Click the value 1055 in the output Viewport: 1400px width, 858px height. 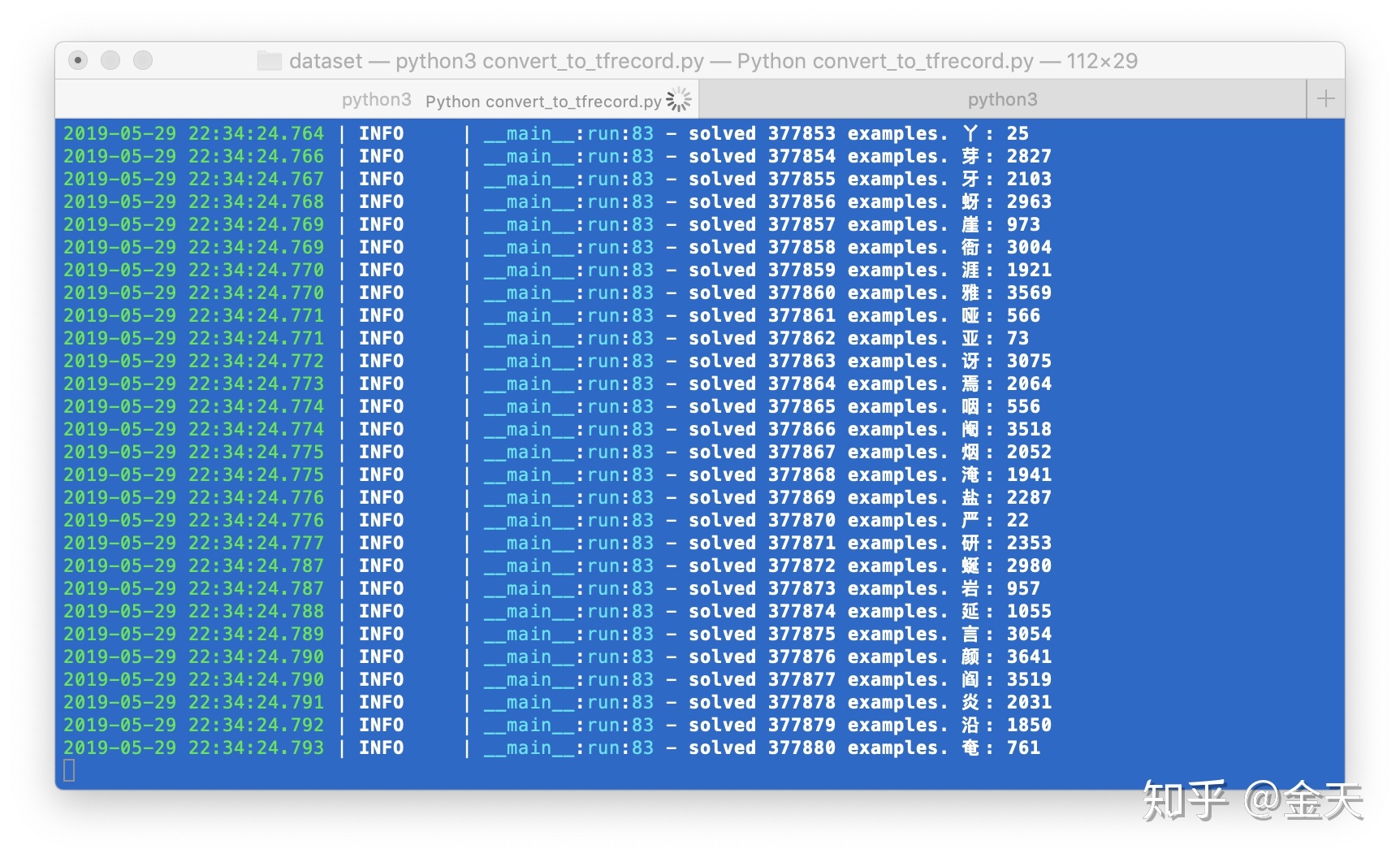coord(1029,611)
